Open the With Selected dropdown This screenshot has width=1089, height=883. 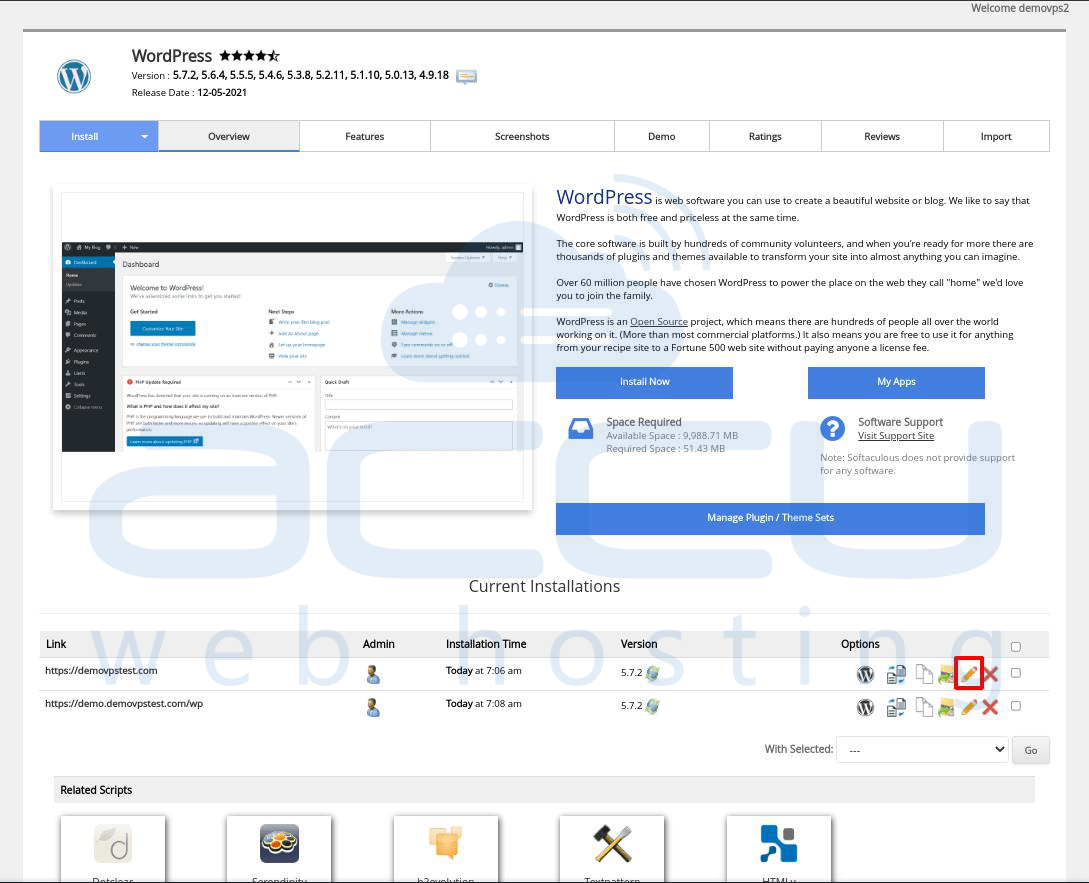pyautogui.click(x=922, y=750)
